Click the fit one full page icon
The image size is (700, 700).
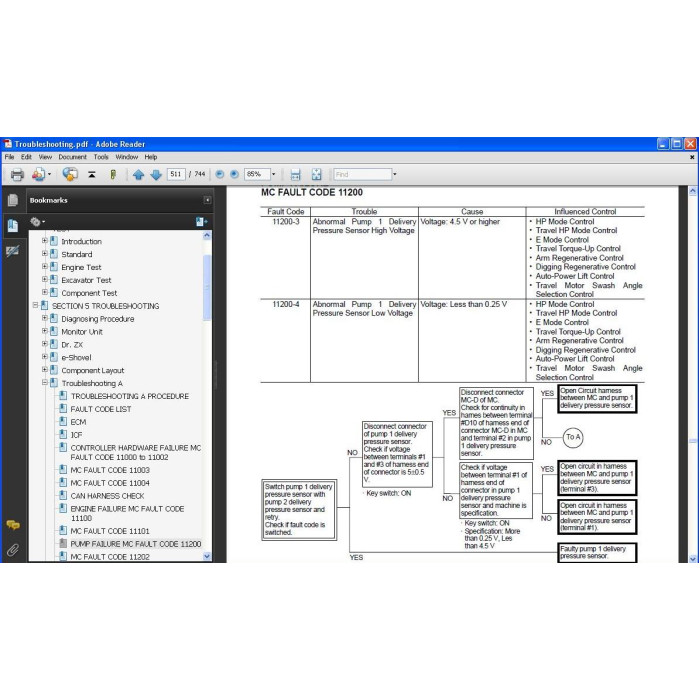point(317,175)
